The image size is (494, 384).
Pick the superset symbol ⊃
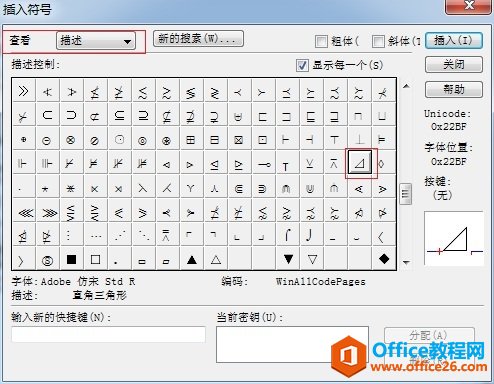click(x=71, y=115)
